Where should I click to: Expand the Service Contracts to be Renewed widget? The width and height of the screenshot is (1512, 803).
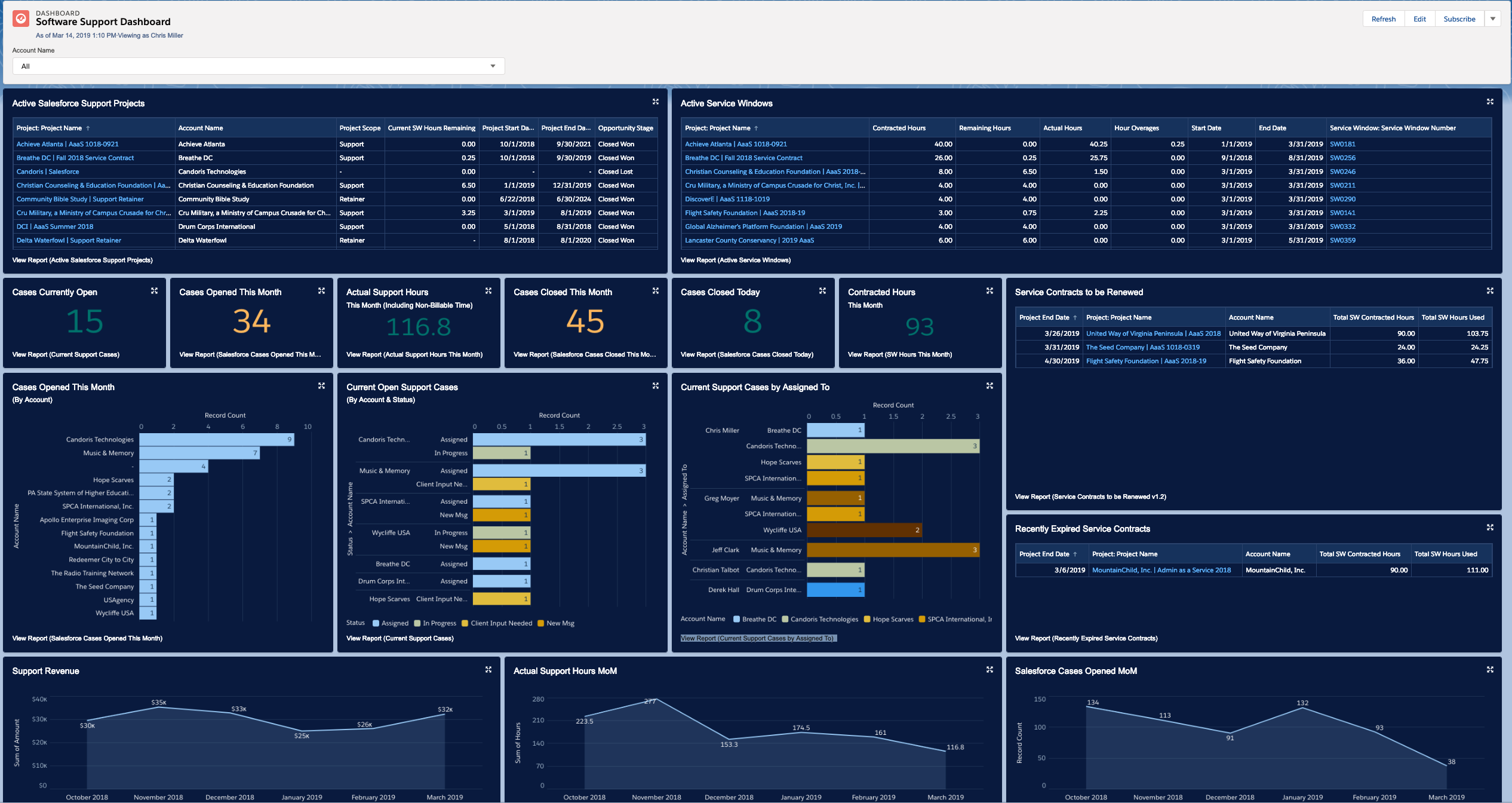tap(1489, 291)
